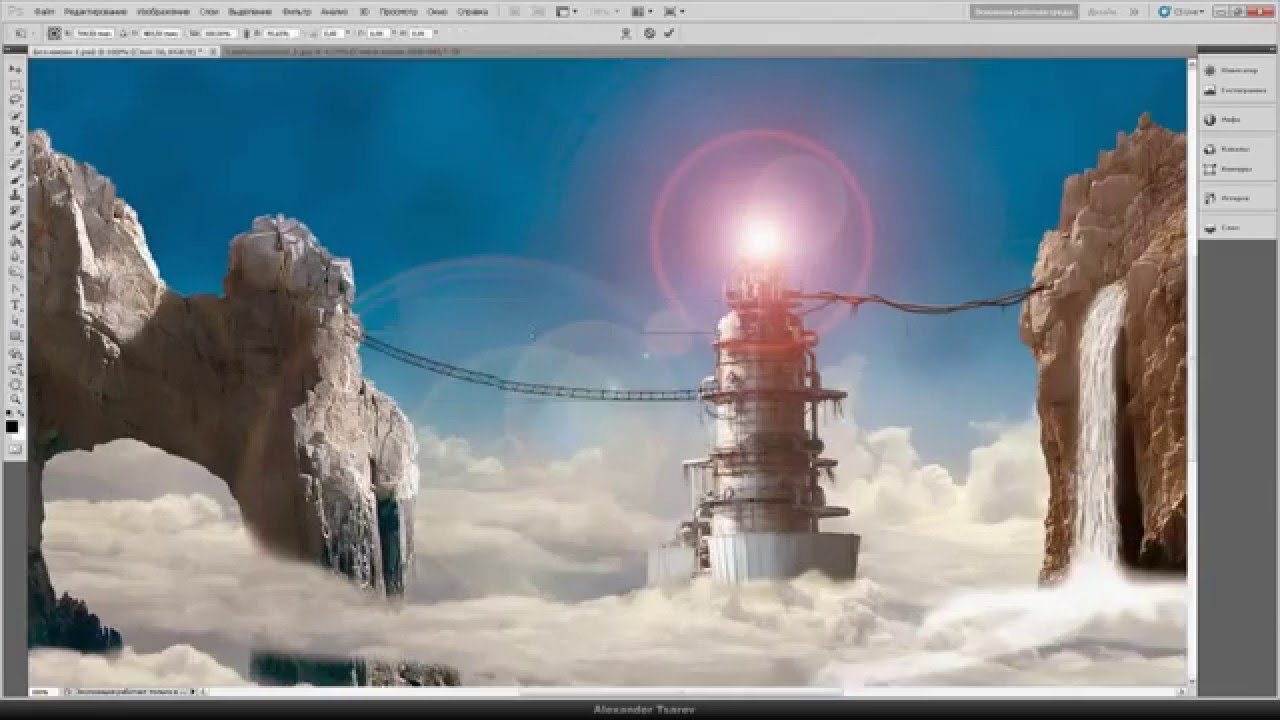Select the Healing Brush tool
The height and width of the screenshot is (720, 1280).
pyautogui.click(x=15, y=163)
